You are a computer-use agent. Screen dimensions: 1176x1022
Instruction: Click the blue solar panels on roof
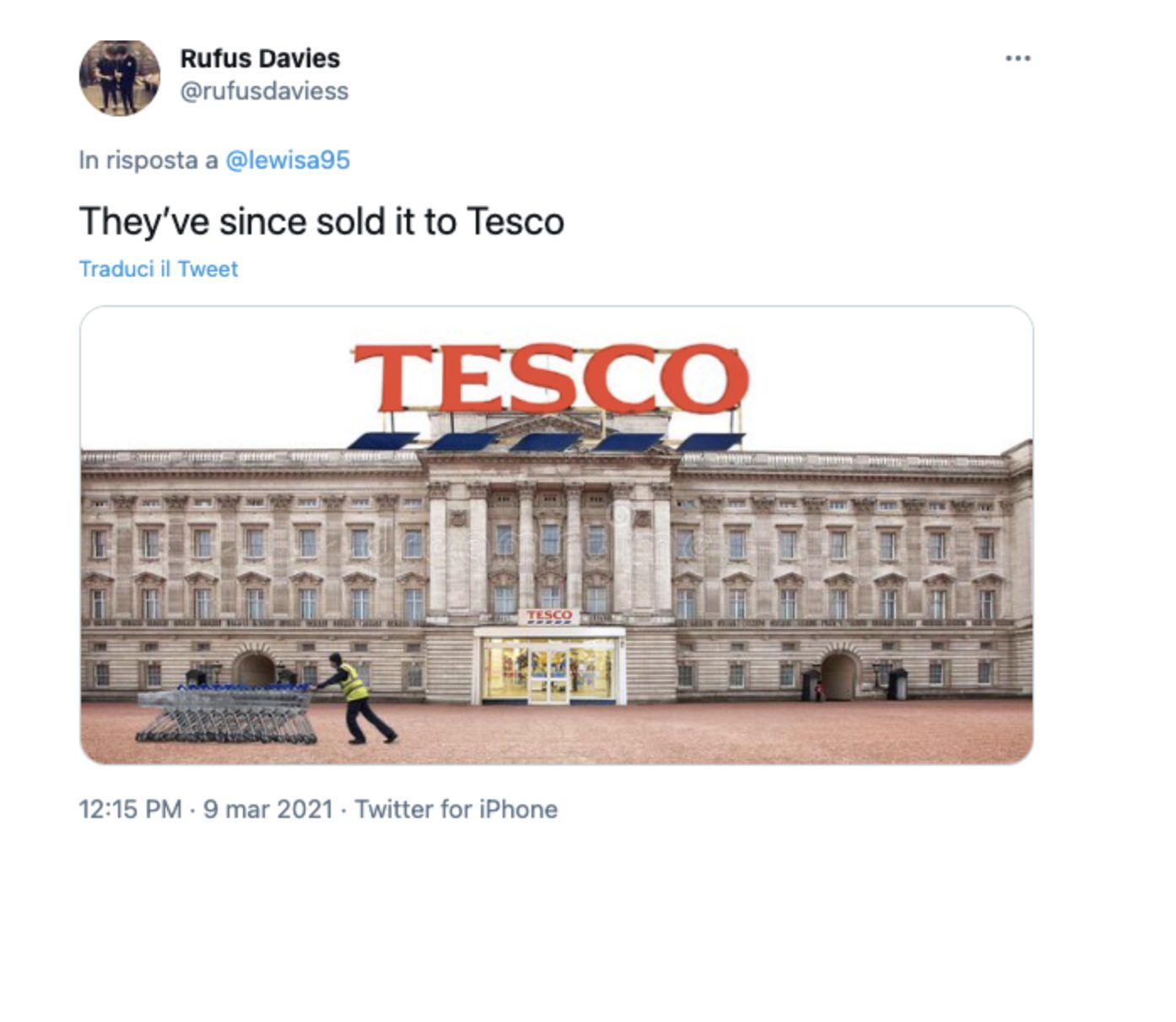[x=547, y=442]
